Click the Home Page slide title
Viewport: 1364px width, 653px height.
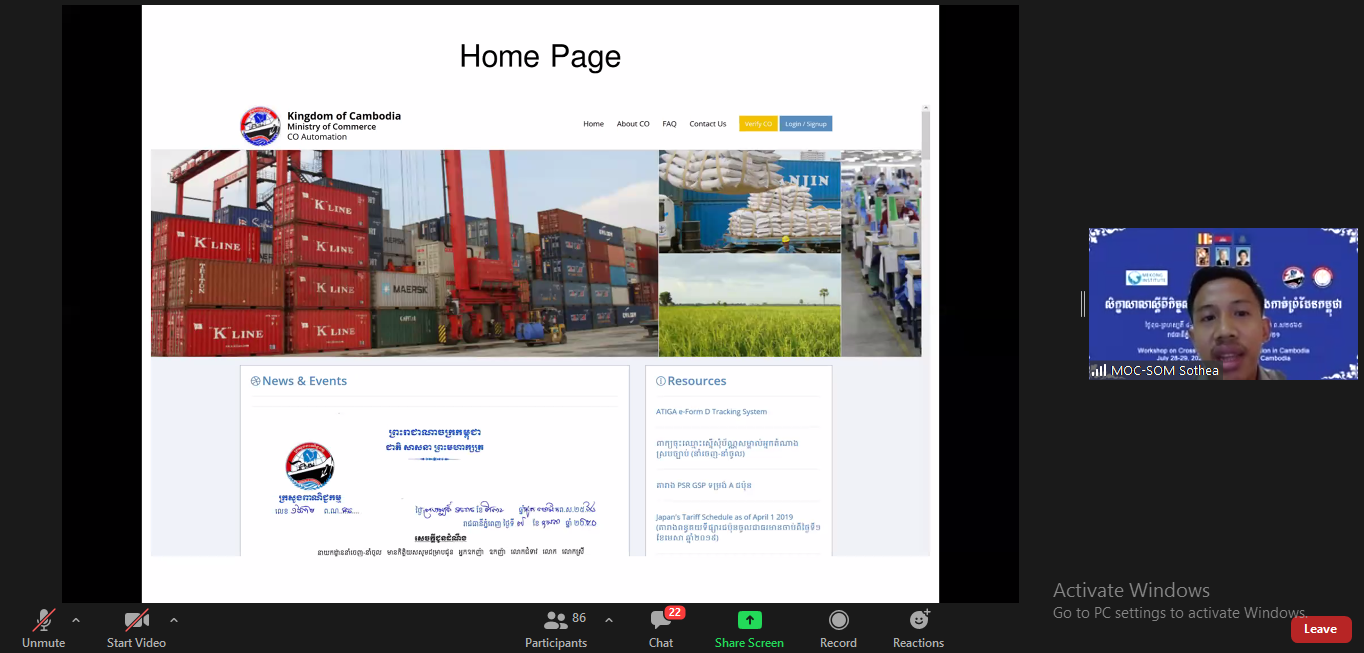(x=540, y=57)
